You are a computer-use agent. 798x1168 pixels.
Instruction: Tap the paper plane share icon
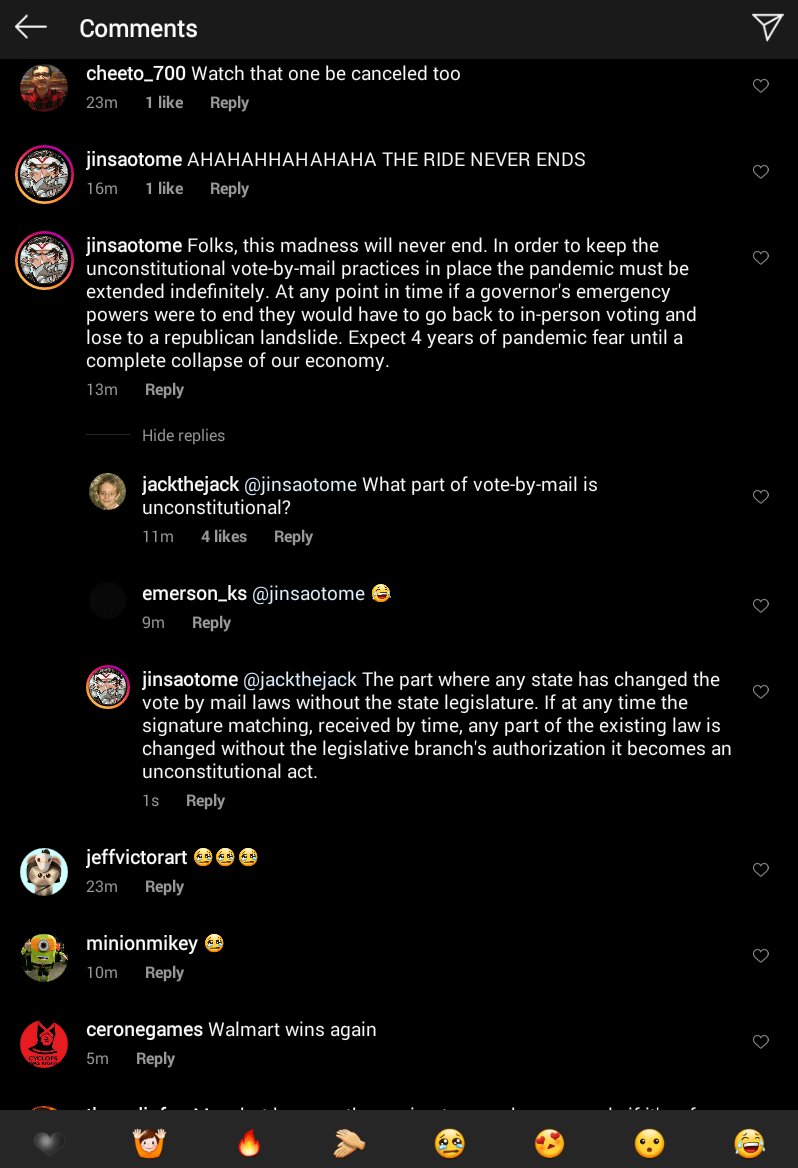click(767, 27)
